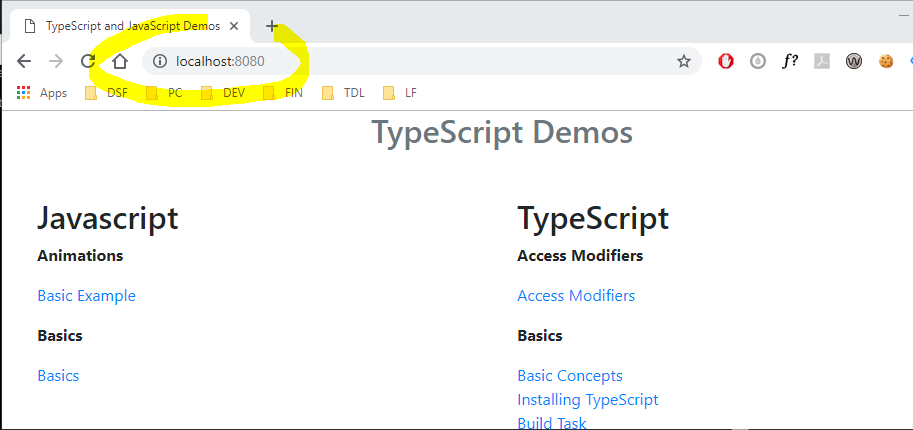Click the browser back arrow
The image size is (913, 430).
(25, 61)
